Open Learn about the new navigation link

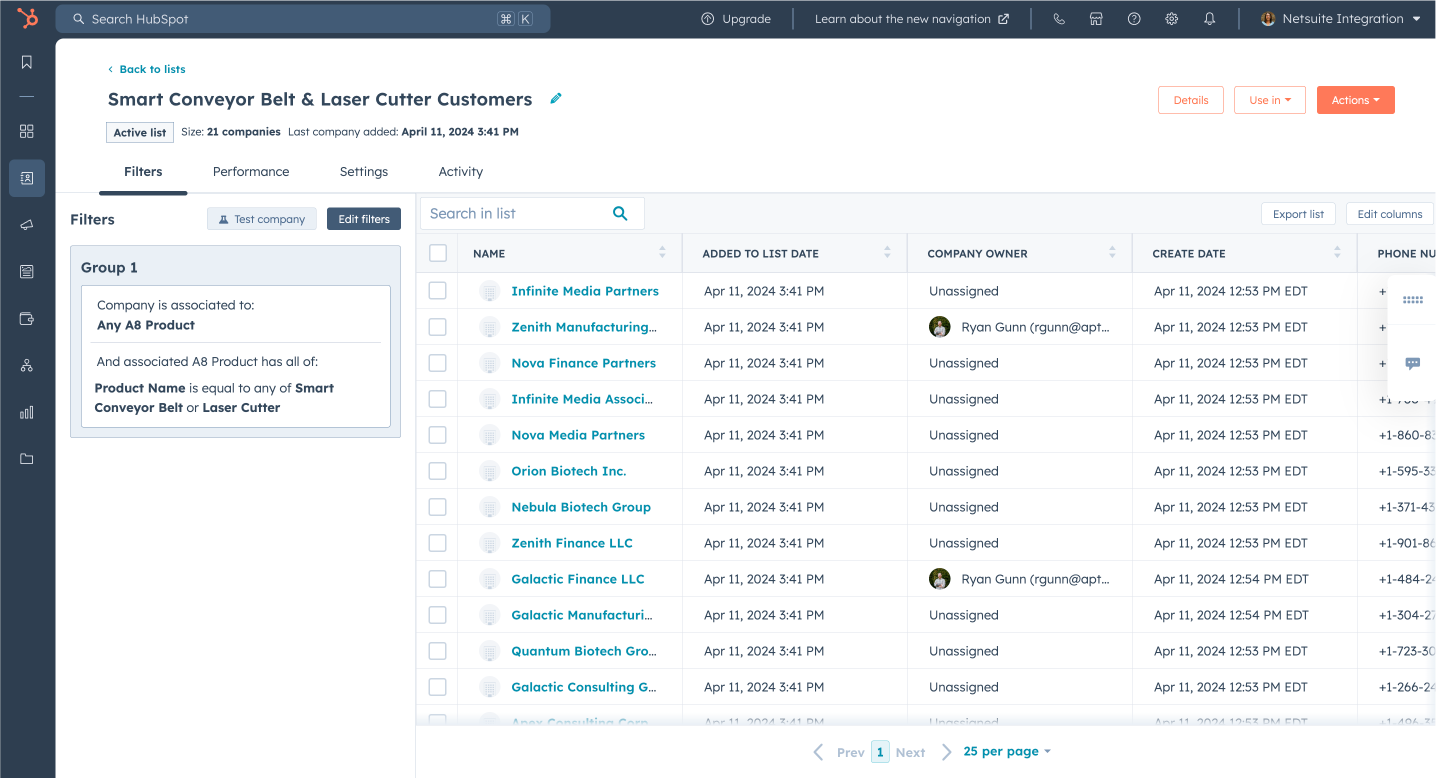911,19
